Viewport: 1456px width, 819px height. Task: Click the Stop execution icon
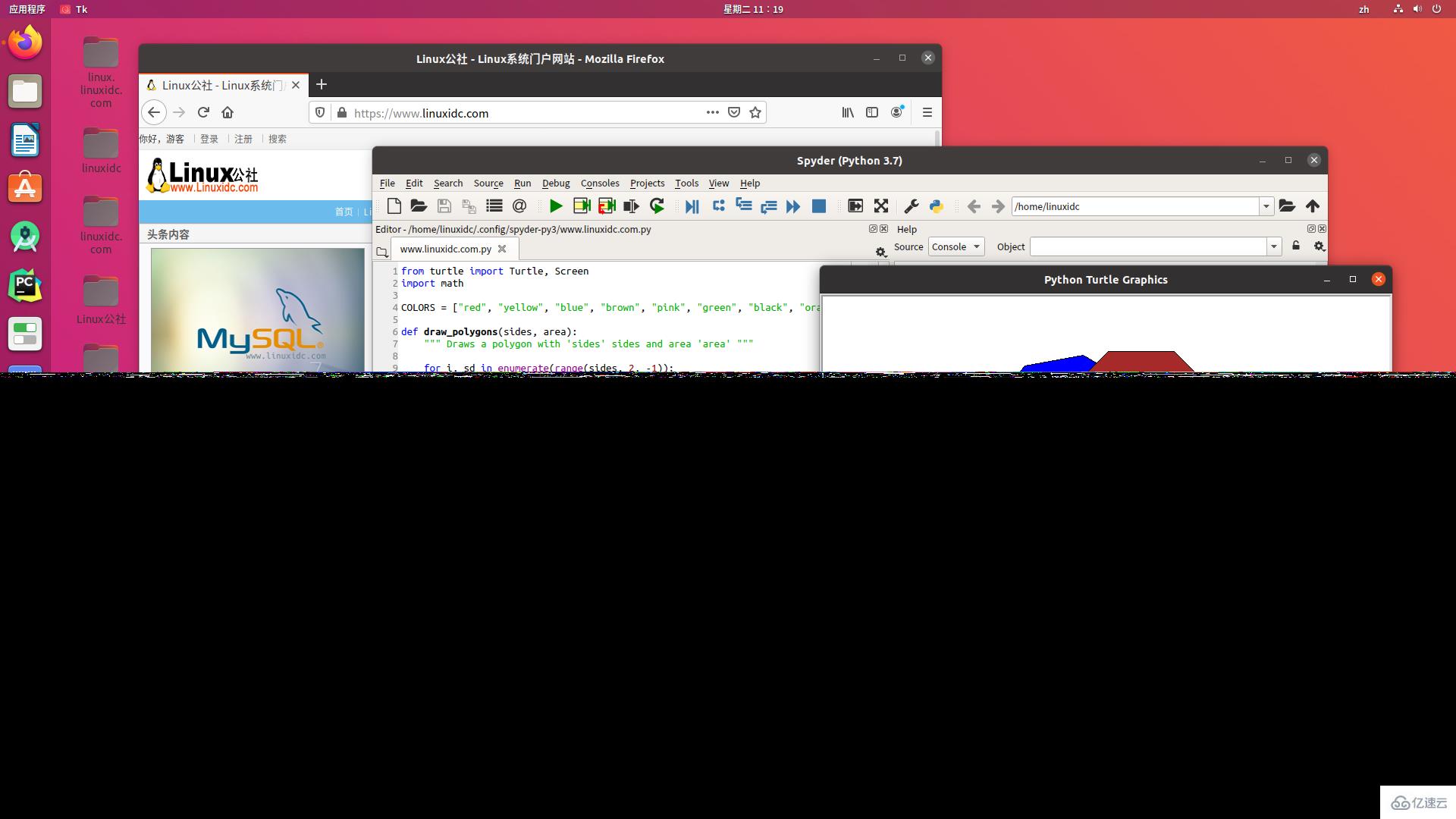(x=820, y=206)
